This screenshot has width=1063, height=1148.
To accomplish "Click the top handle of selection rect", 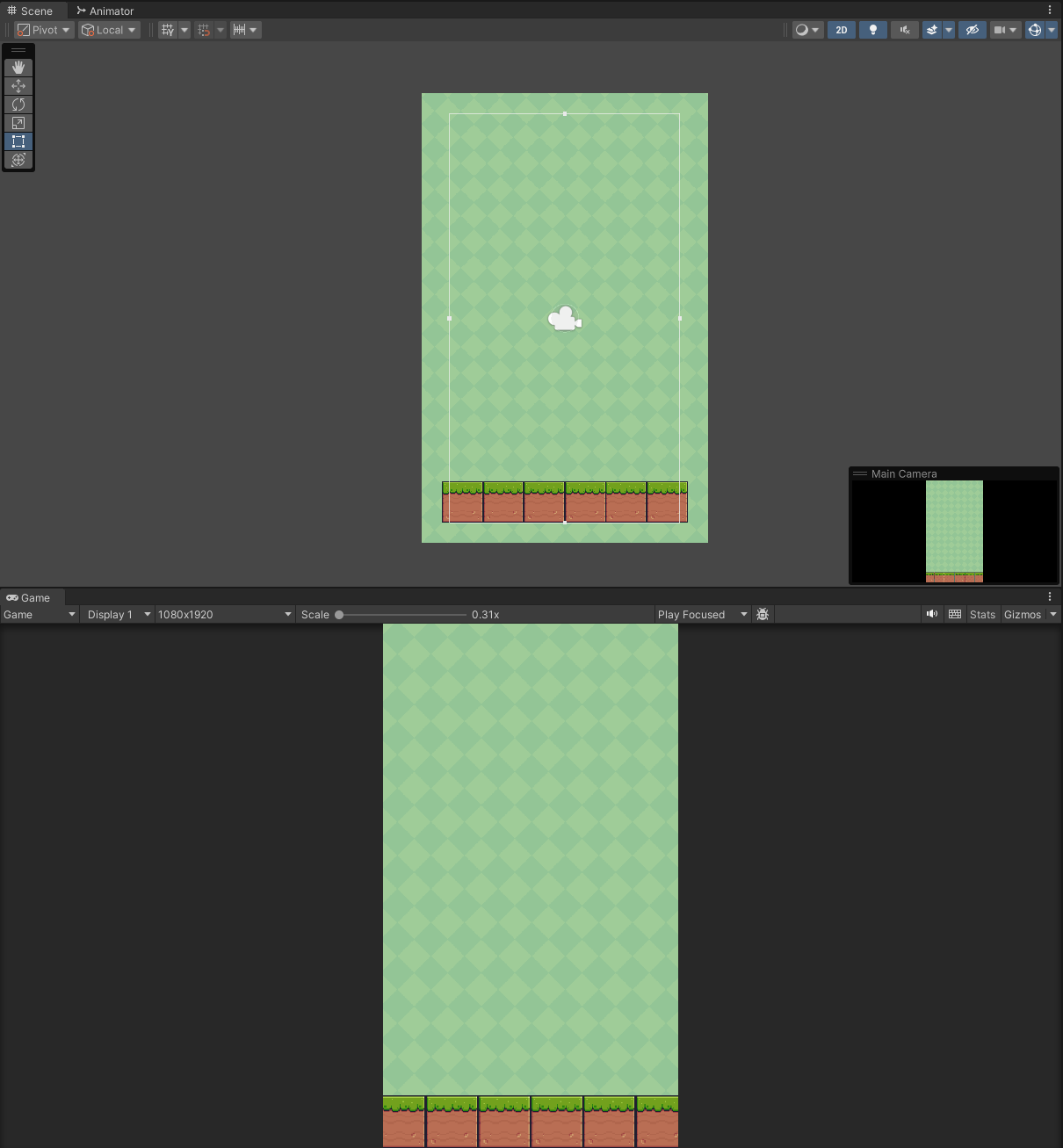I will click(x=565, y=113).
